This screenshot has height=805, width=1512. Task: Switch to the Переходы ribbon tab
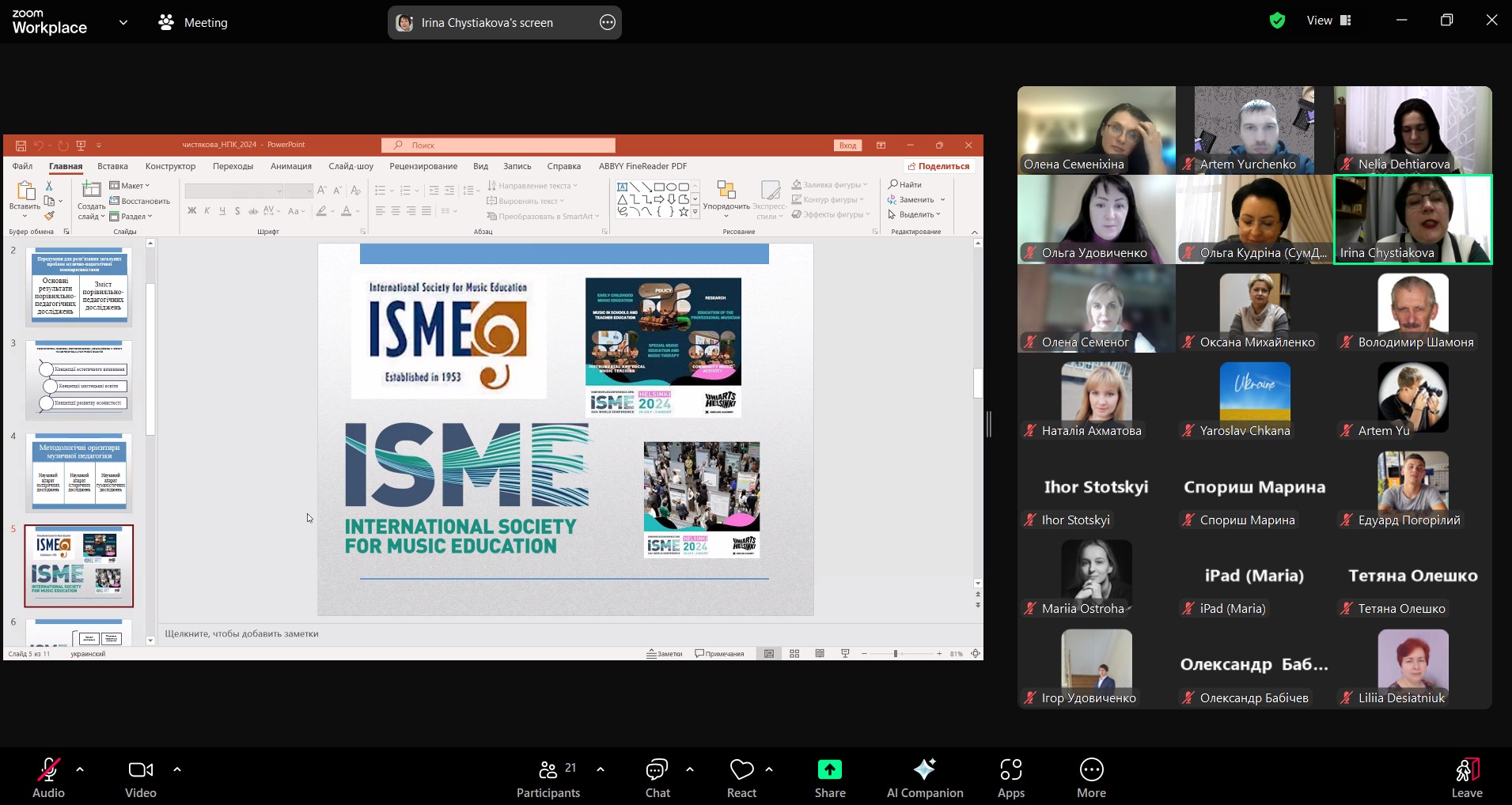tap(233, 166)
